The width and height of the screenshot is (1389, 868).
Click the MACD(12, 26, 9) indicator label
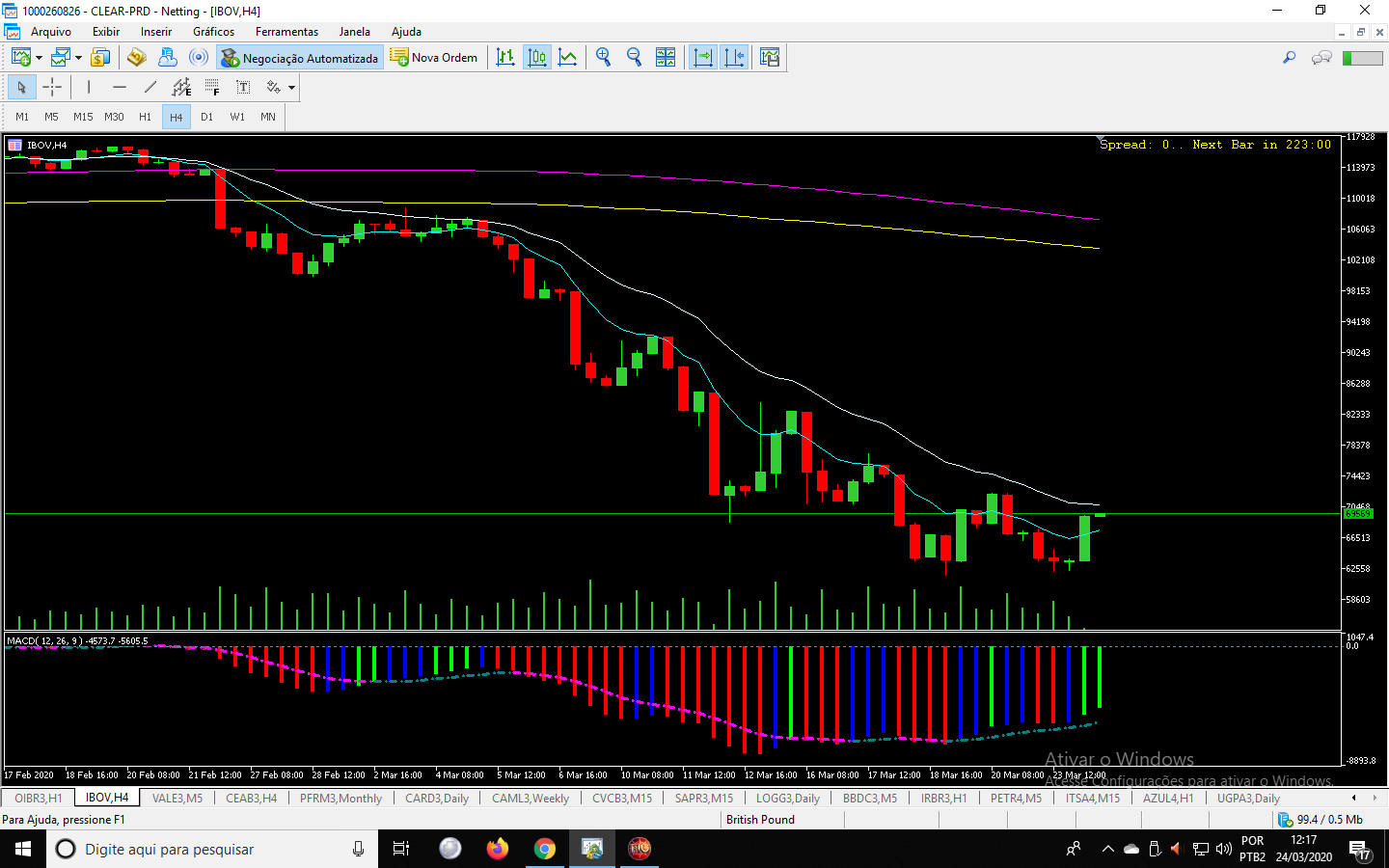point(78,640)
